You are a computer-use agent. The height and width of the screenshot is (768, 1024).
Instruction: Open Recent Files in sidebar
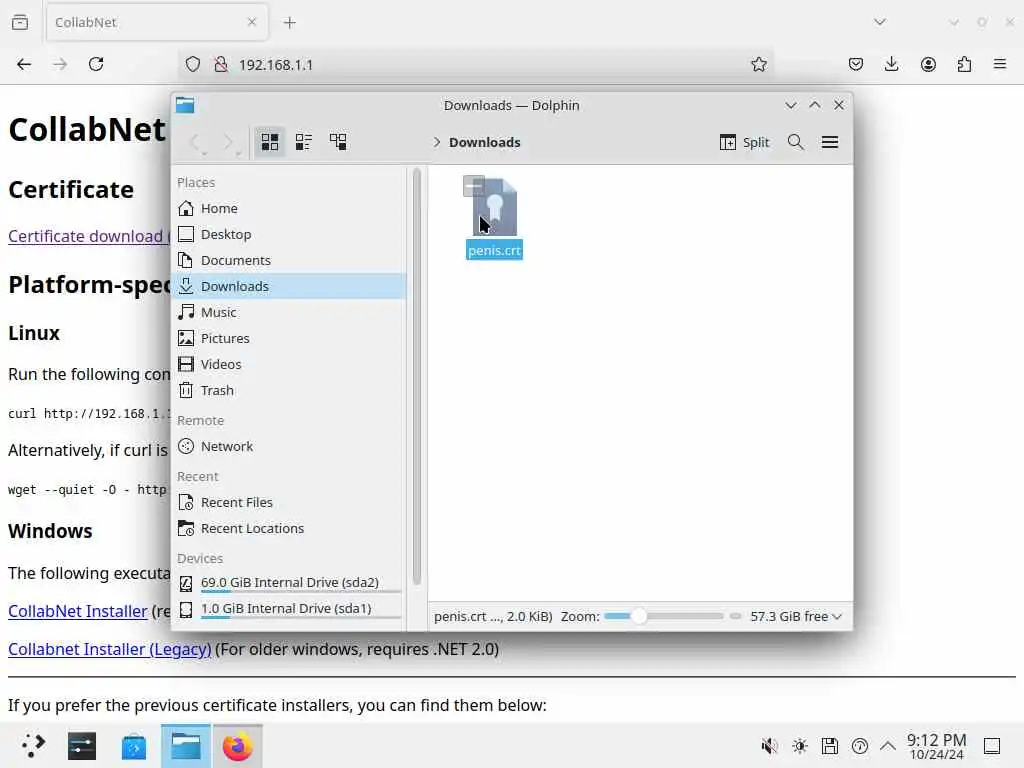(291, 502)
